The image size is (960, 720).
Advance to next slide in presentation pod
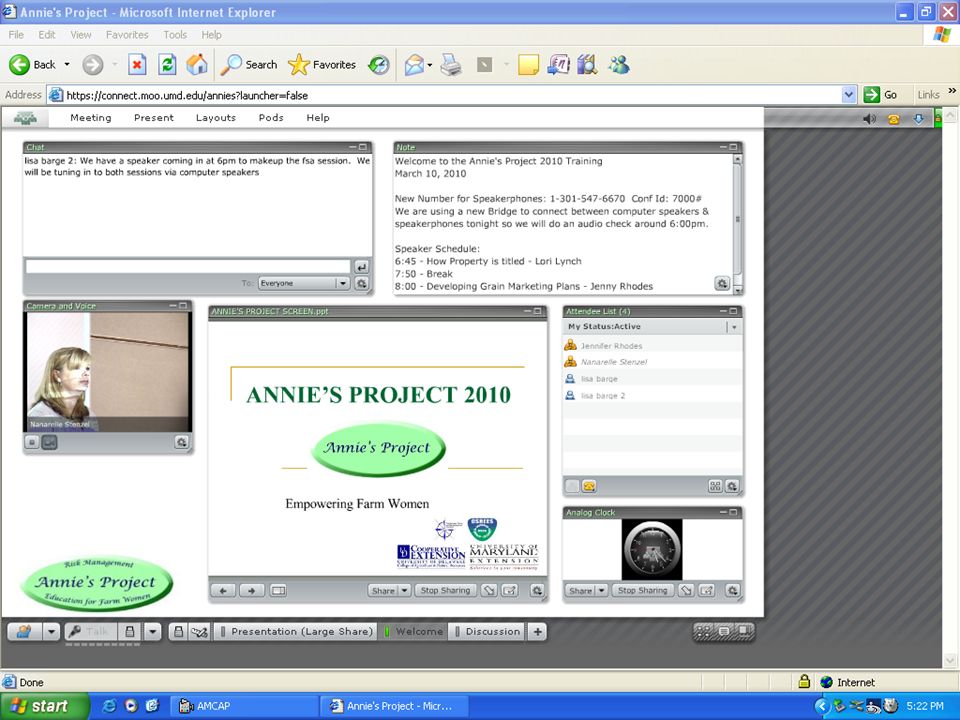pyautogui.click(x=251, y=591)
